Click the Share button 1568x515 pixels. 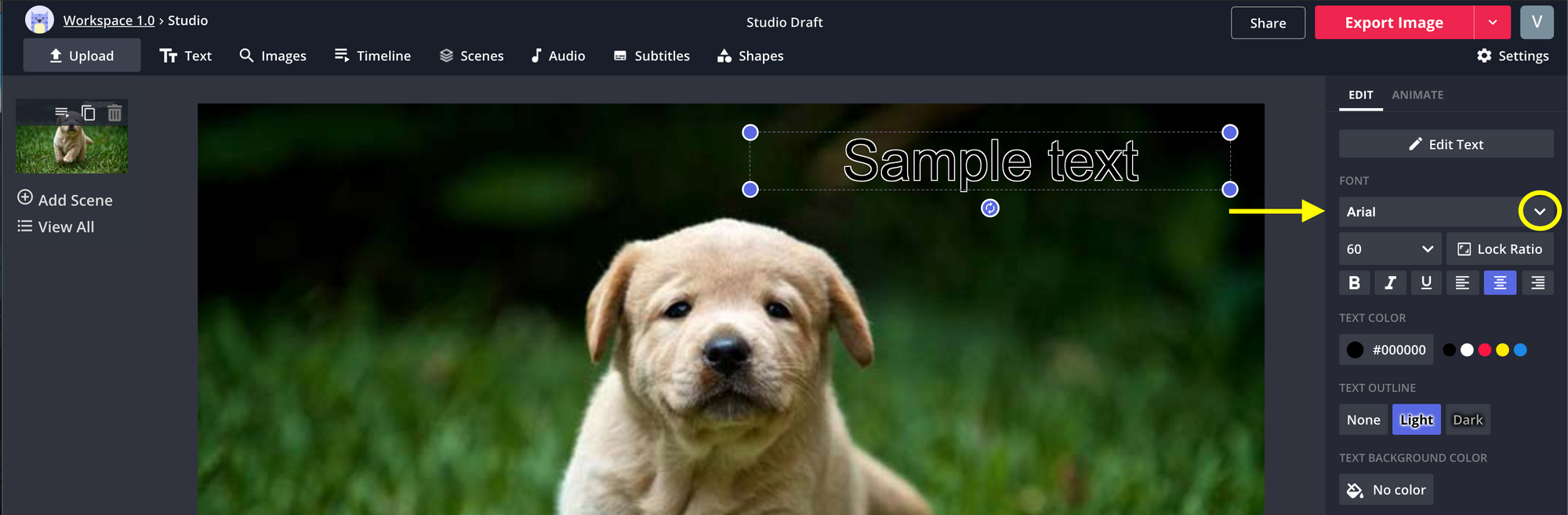click(x=1267, y=23)
